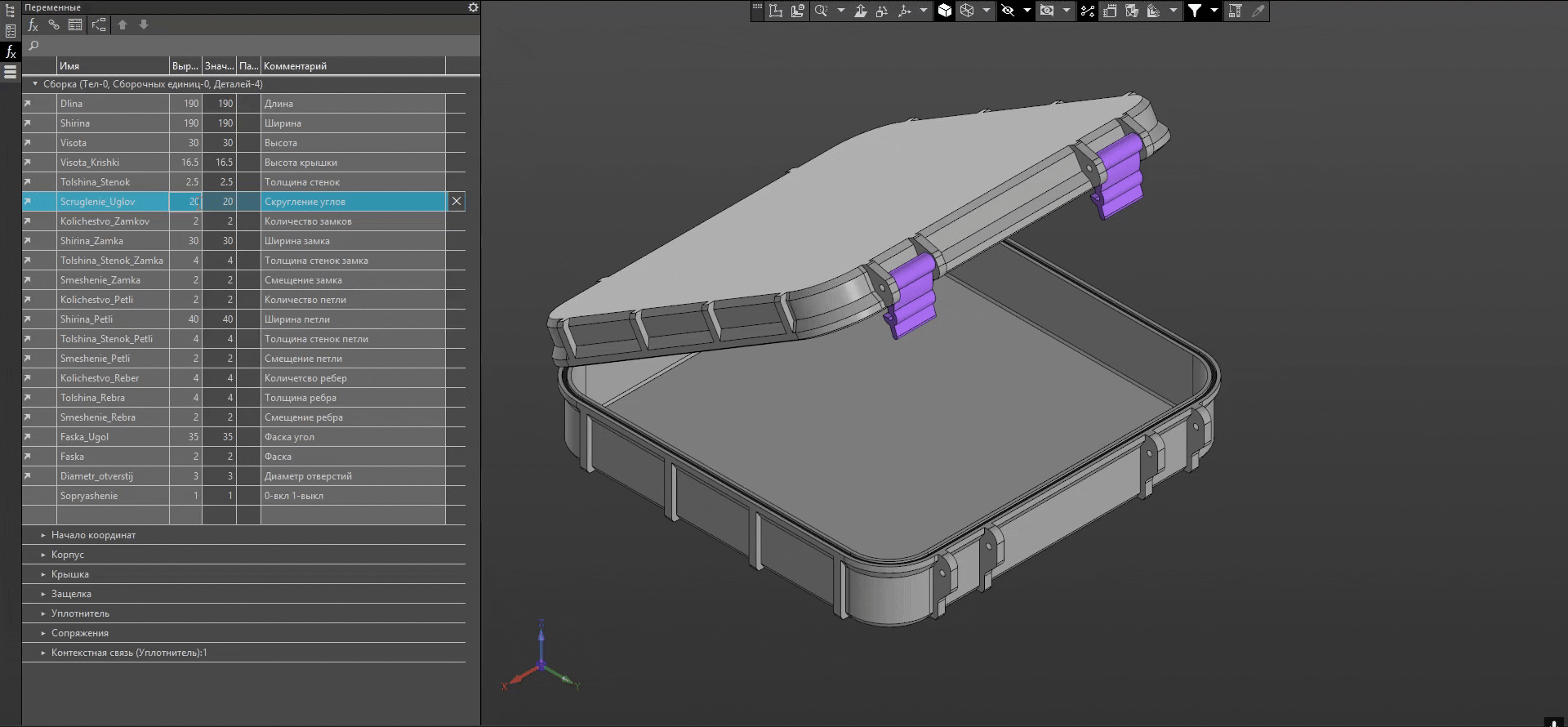Click the notebook sheet icon in view toolbar
The image size is (1568, 727).
coord(1110,11)
